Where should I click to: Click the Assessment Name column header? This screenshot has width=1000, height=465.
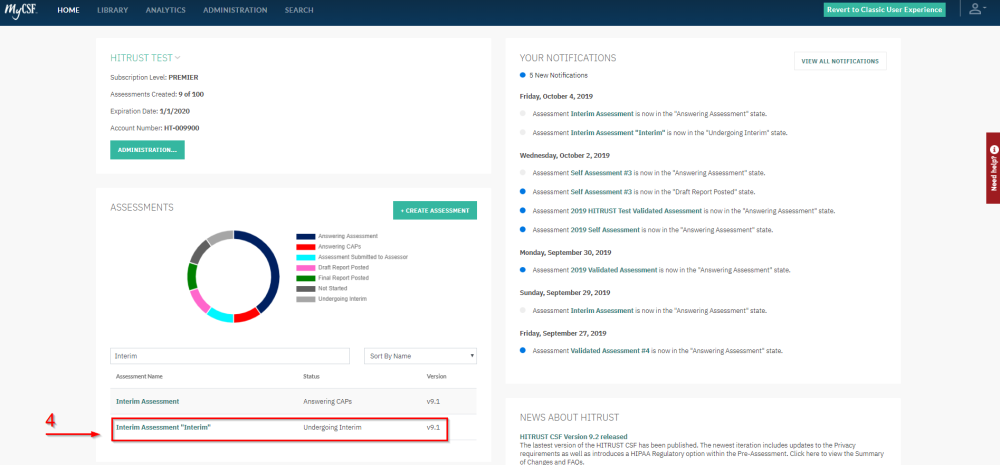point(138,376)
